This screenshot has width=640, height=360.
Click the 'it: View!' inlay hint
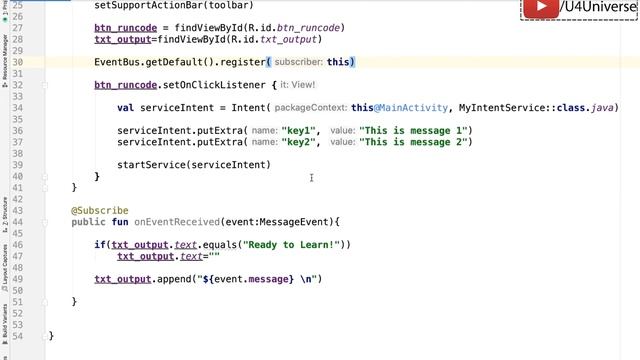point(298,85)
